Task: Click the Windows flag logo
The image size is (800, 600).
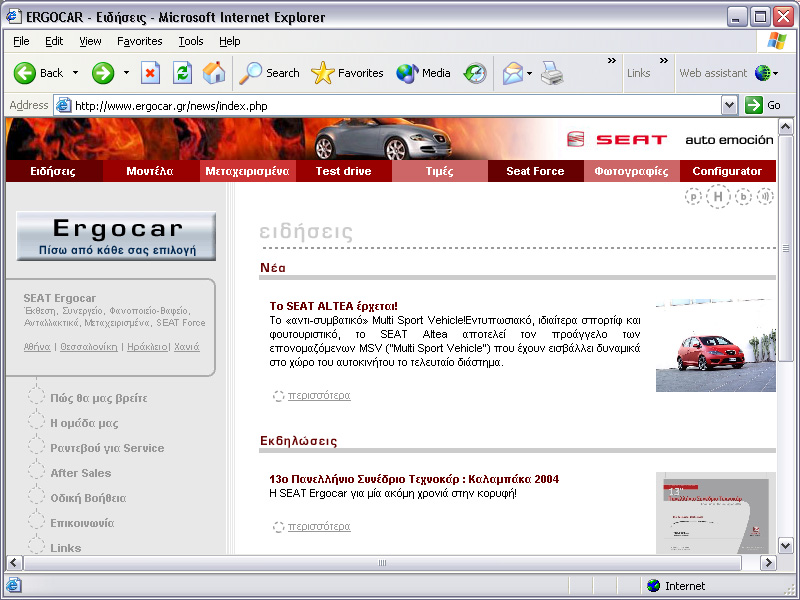Action: coord(777,41)
